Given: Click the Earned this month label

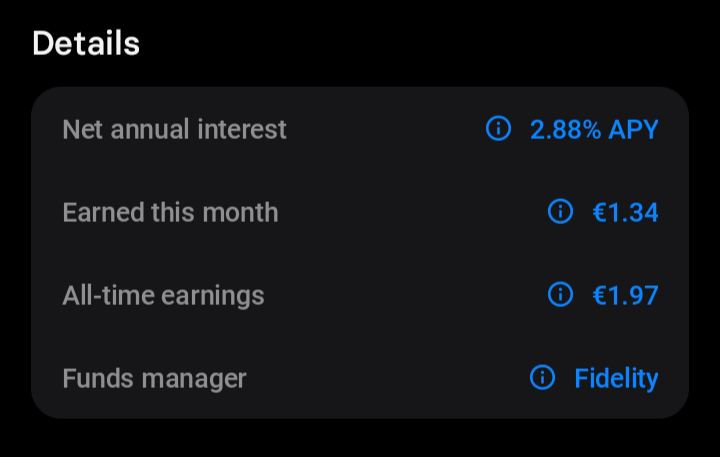Looking at the screenshot, I should tap(170, 212).
